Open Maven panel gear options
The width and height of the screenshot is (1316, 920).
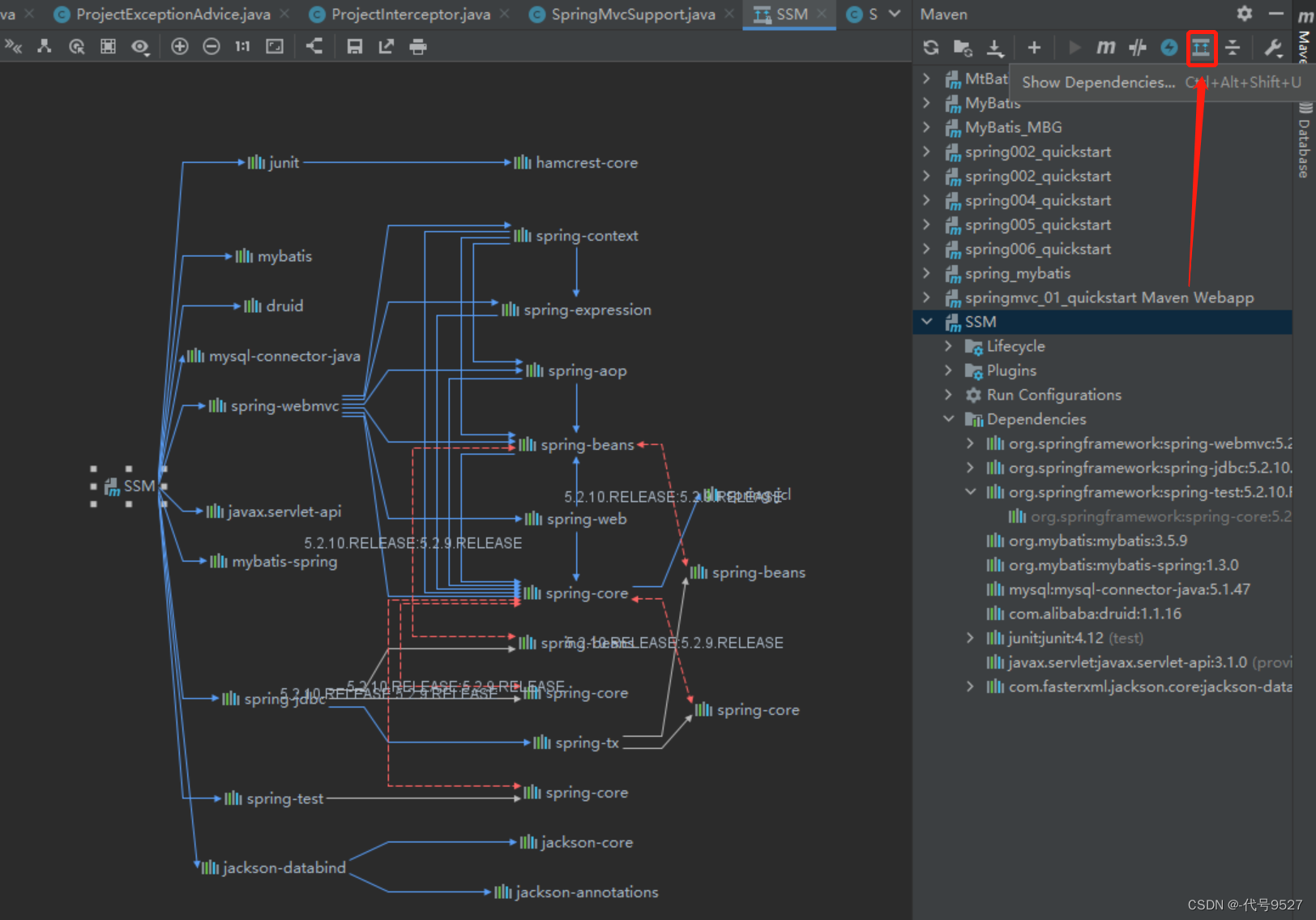[x=1245, y=14]
